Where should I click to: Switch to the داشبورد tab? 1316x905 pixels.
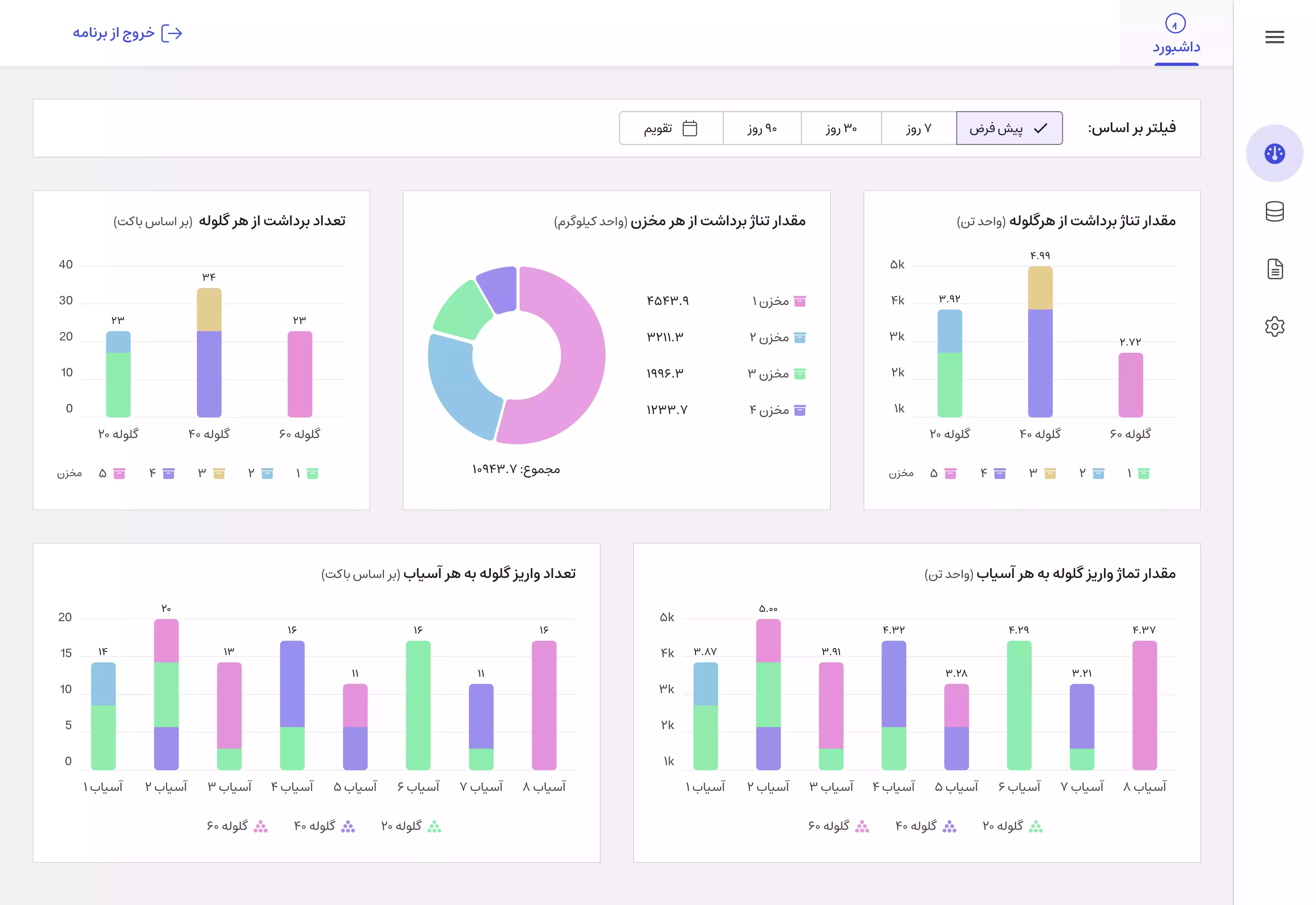(1176, 47)
